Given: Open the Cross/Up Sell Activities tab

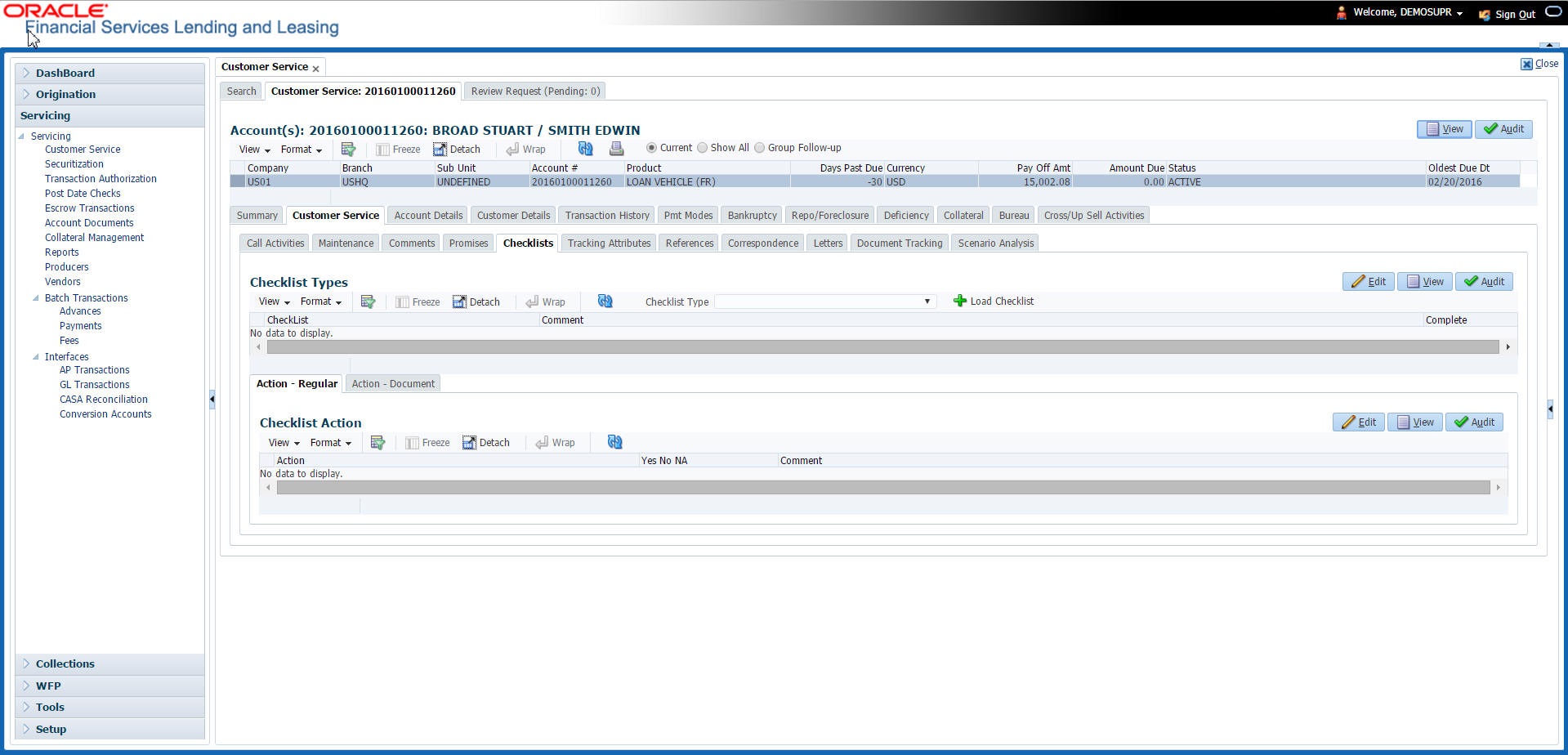Looking at the screenshot, I should tap(1093, 215).
